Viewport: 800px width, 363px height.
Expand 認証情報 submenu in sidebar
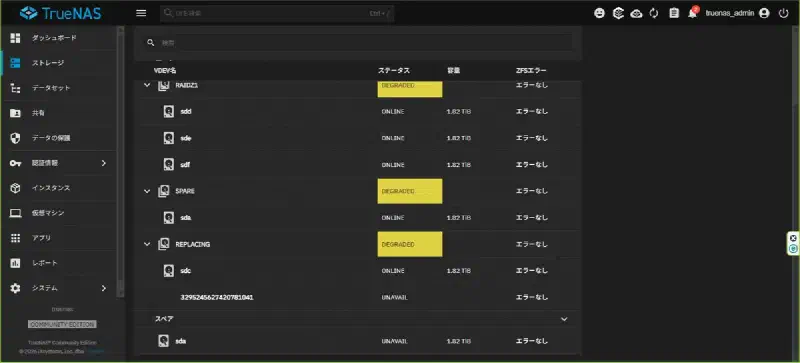point(59,163)
